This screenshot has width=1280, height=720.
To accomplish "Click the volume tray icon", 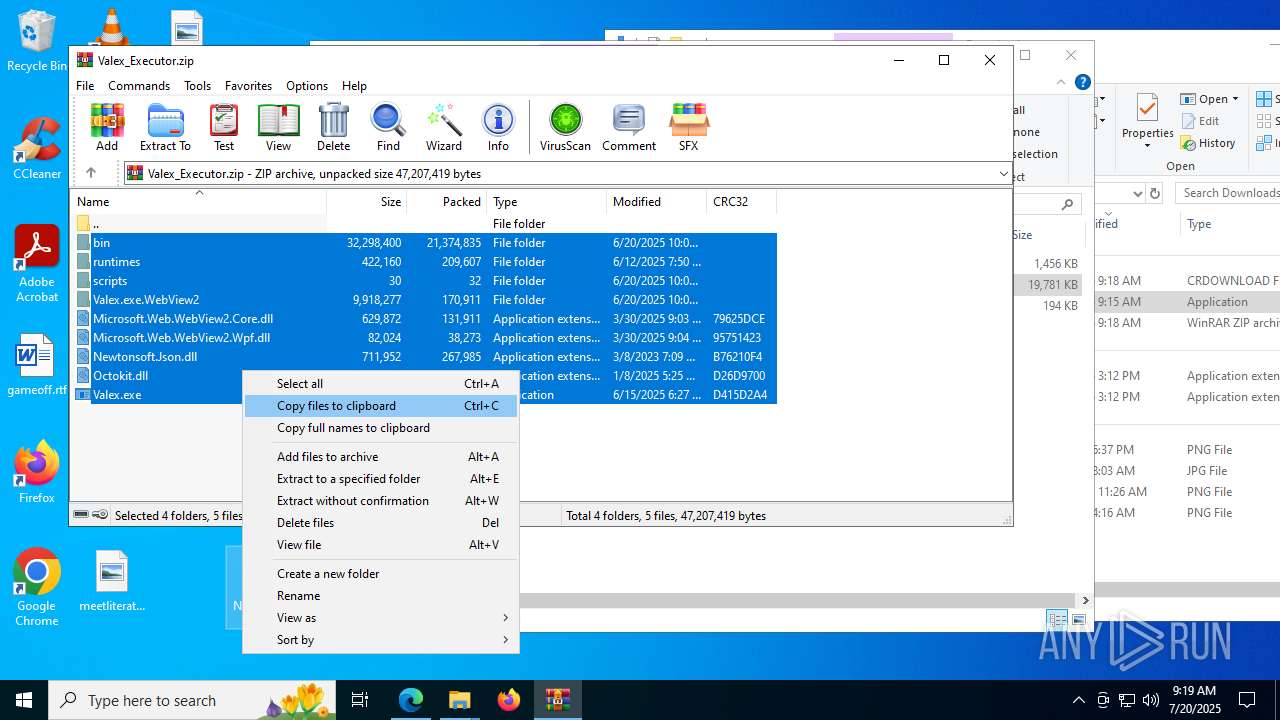I will point(1151,700).
